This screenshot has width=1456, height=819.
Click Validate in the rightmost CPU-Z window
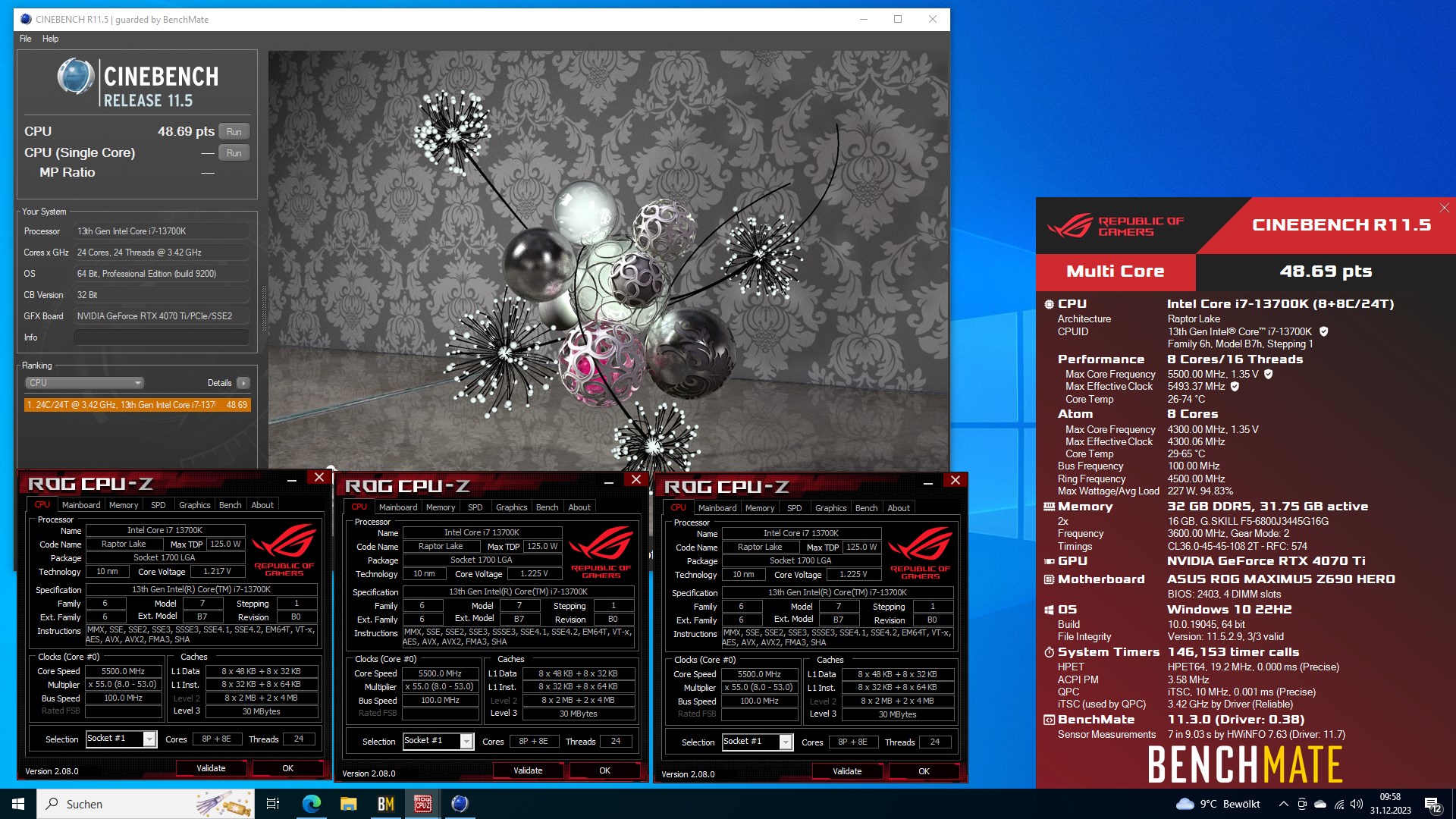click(847, 771)
